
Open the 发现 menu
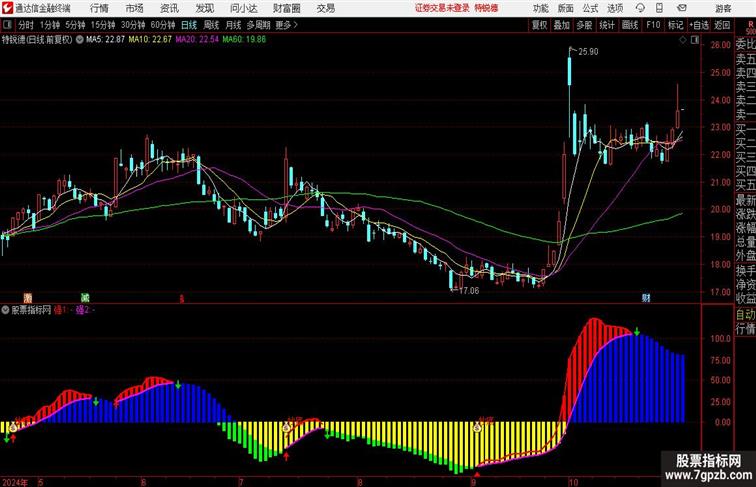click(x=204, y=8)
